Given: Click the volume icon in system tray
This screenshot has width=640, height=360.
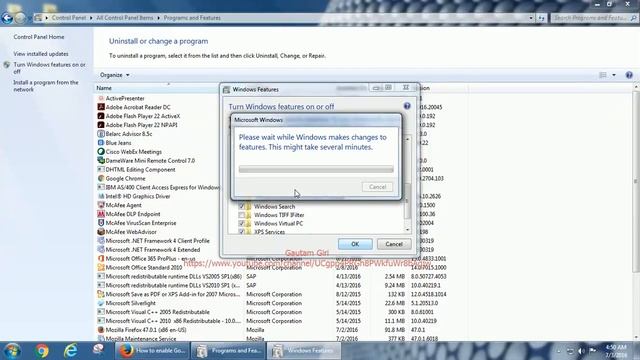Looking at the screenshot, I should coord(582,351).
